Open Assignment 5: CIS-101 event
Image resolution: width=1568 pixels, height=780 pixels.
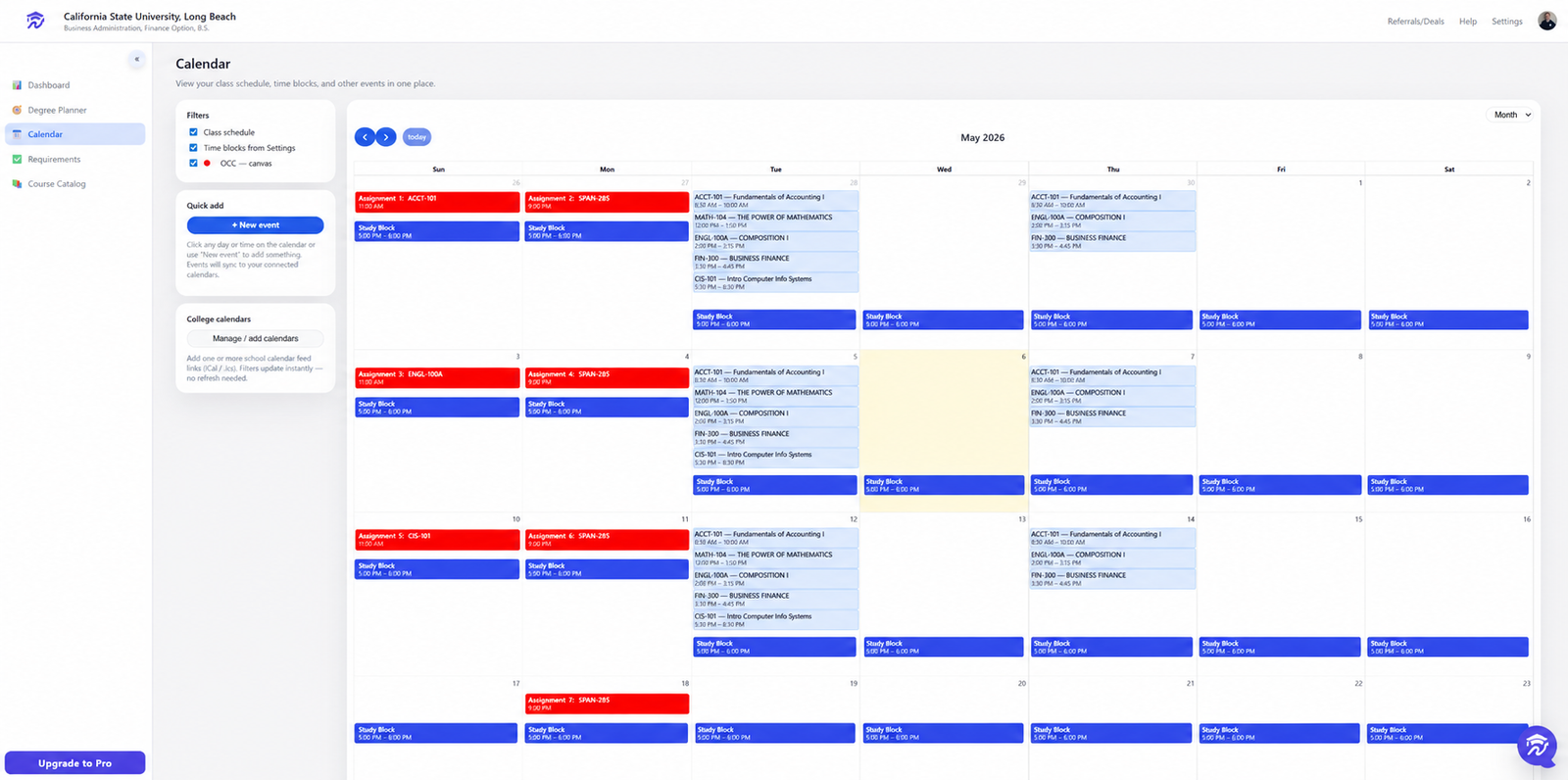click(x=437, y=540)
